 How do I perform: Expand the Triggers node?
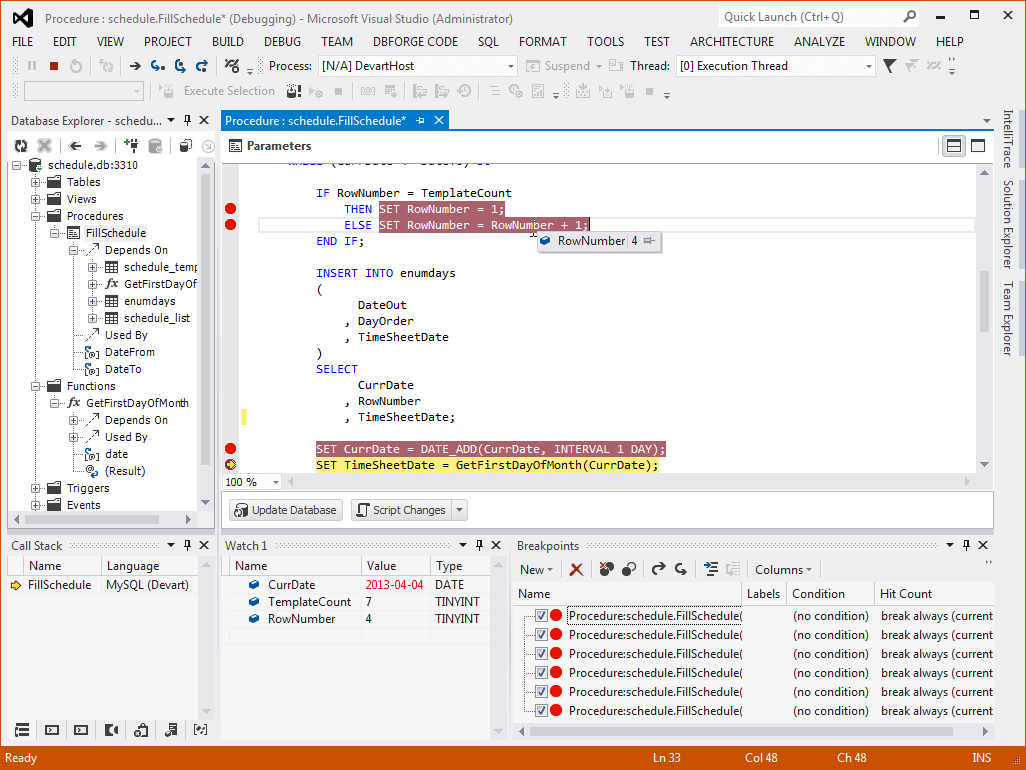35,488
